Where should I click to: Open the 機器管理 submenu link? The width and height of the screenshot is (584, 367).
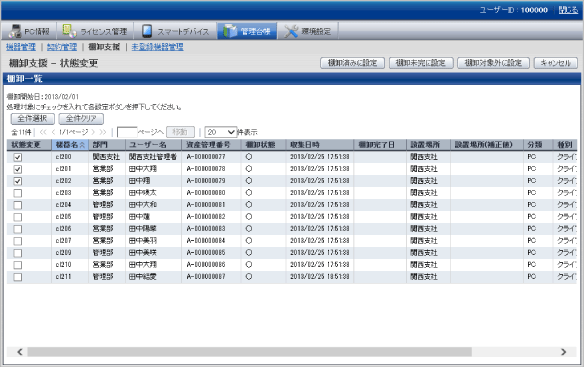(21, 47)
